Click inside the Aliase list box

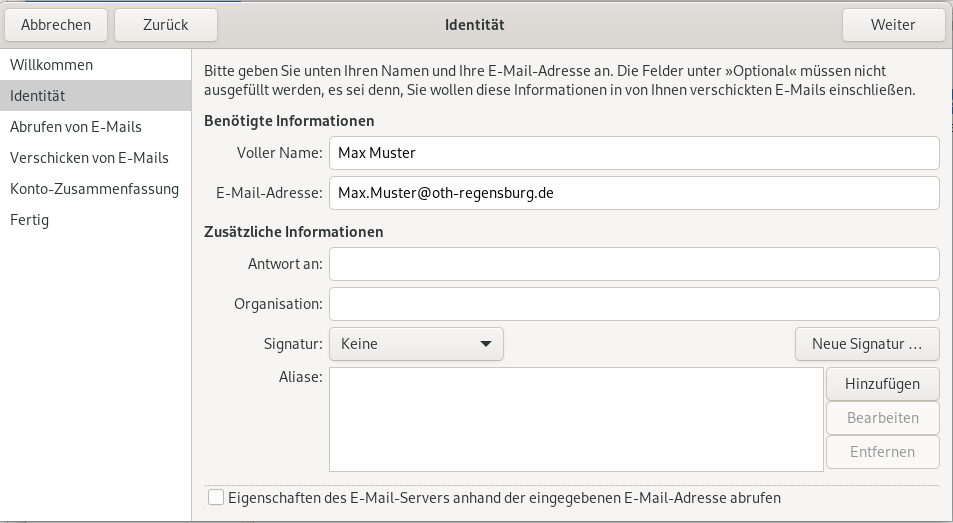pos(575,419)
